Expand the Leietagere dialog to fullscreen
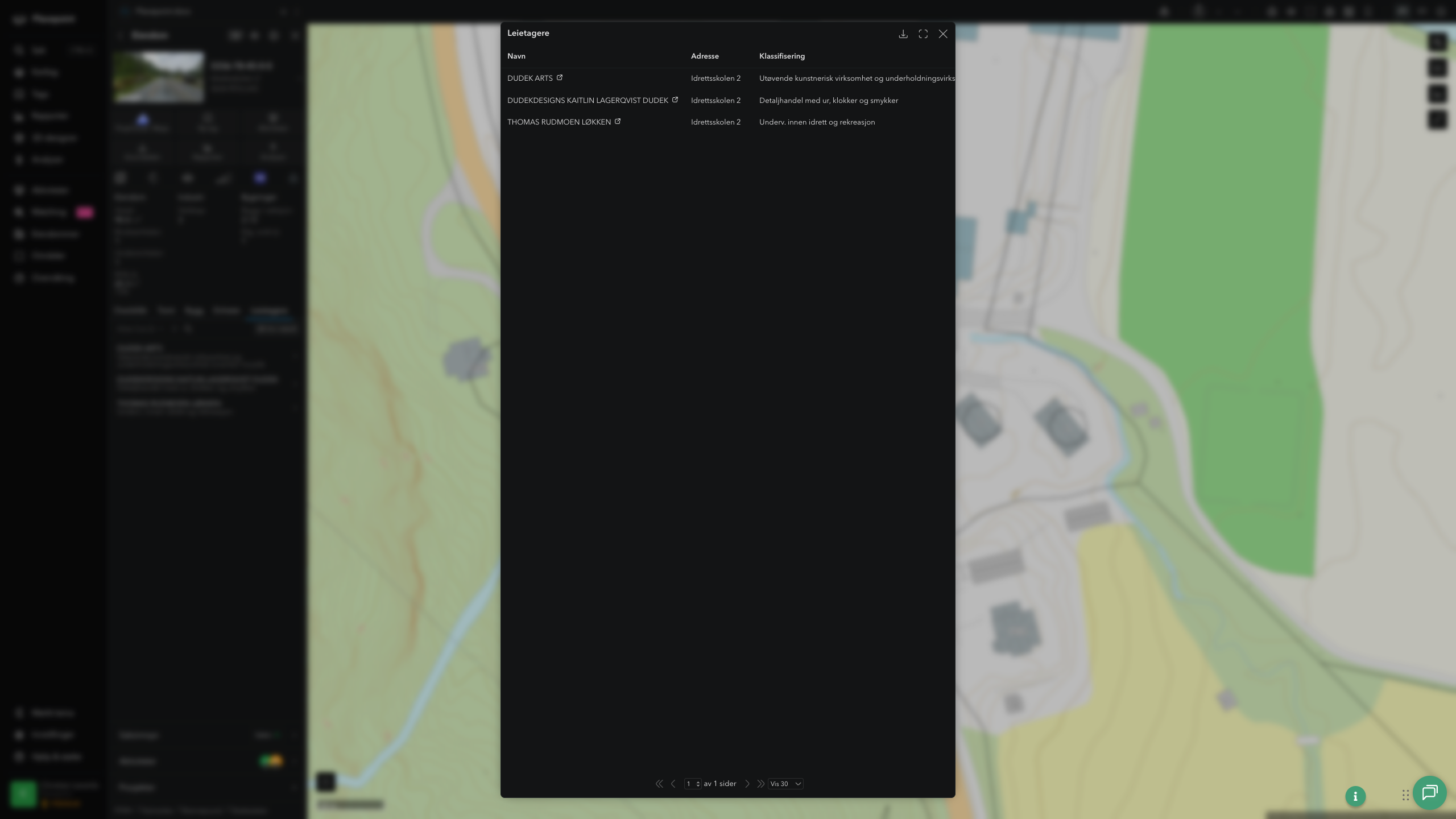This screenshot has height=819, width=1456. coord(923,34)
